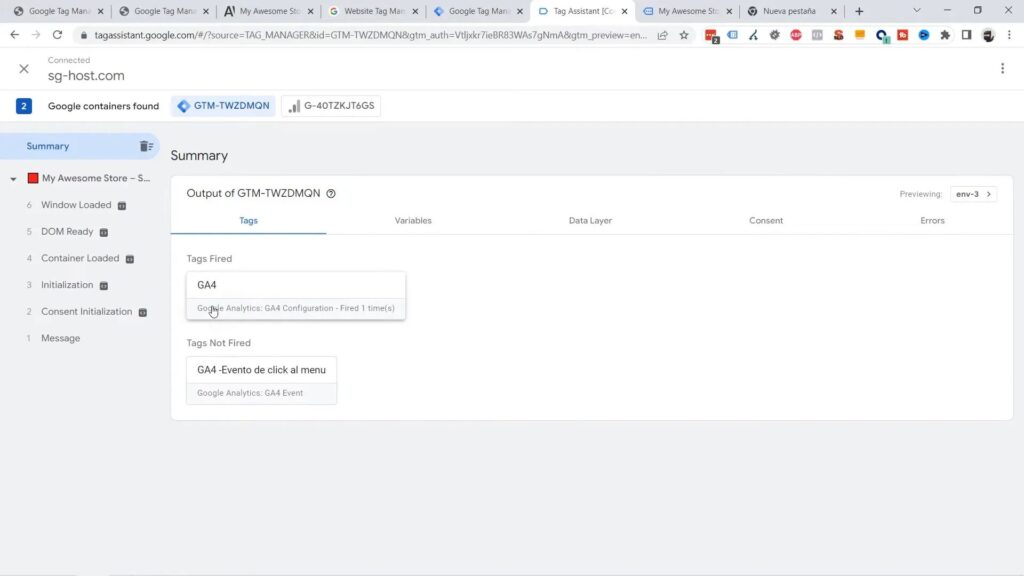The height and width of the screenshot is (576, 1024).
Task: Select the GTM-TWZDMQN container chip
Action: point(223,106)
